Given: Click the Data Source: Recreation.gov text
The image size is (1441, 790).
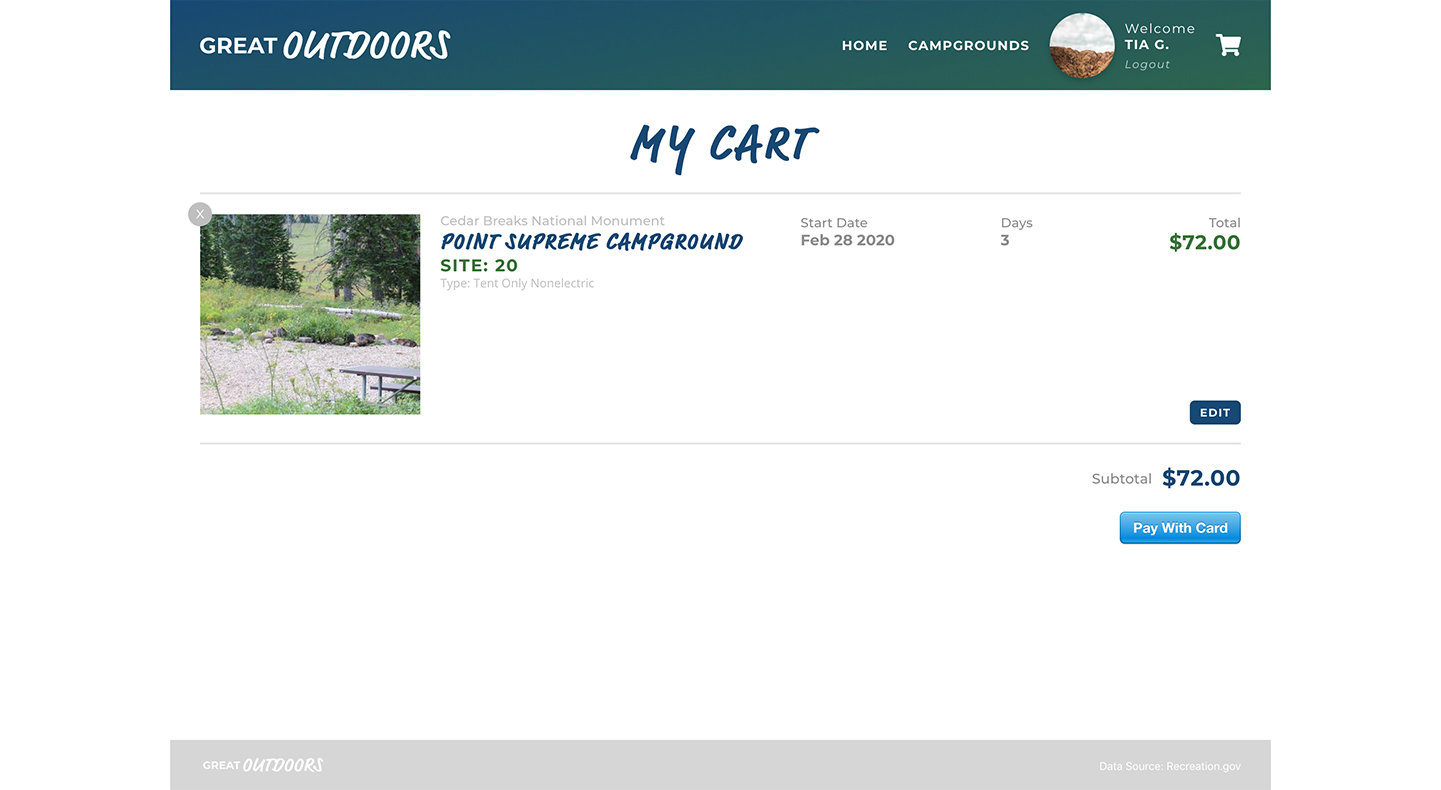Looking at the screenshot, I should pyautogui.click(x=1169, y=766).
